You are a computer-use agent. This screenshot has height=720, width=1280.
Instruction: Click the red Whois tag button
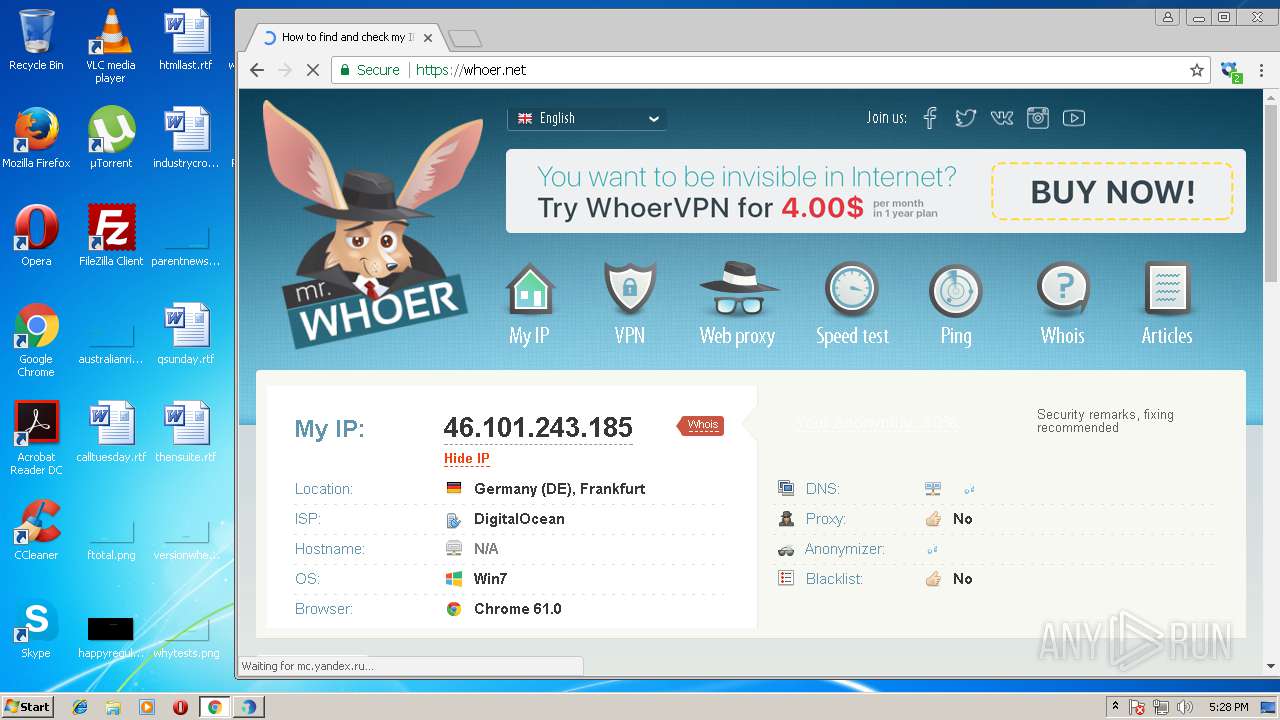point(701,425)
